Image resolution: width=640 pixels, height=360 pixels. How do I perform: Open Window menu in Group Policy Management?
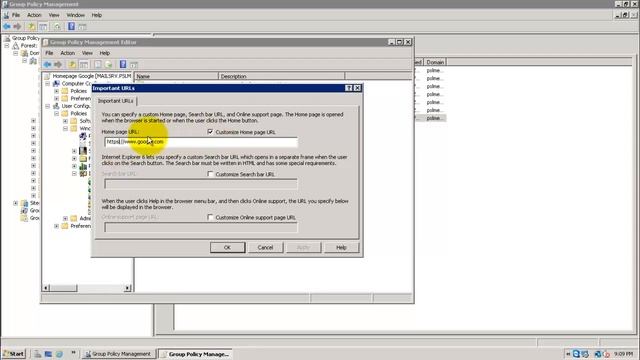76,15
